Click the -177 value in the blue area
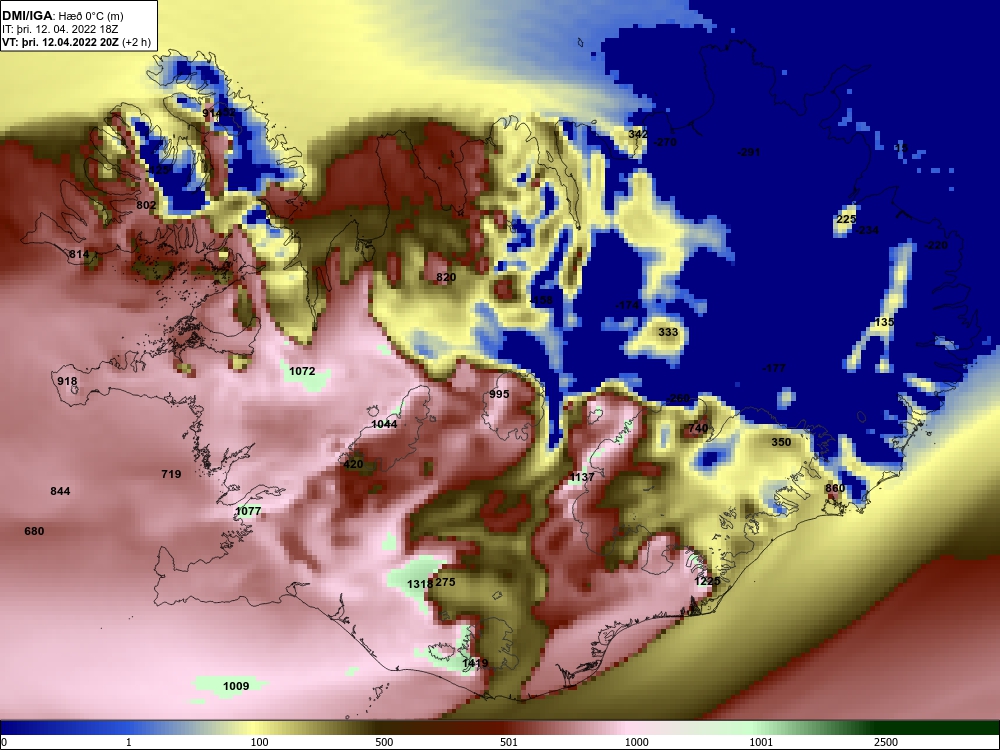 pos(774,369)
